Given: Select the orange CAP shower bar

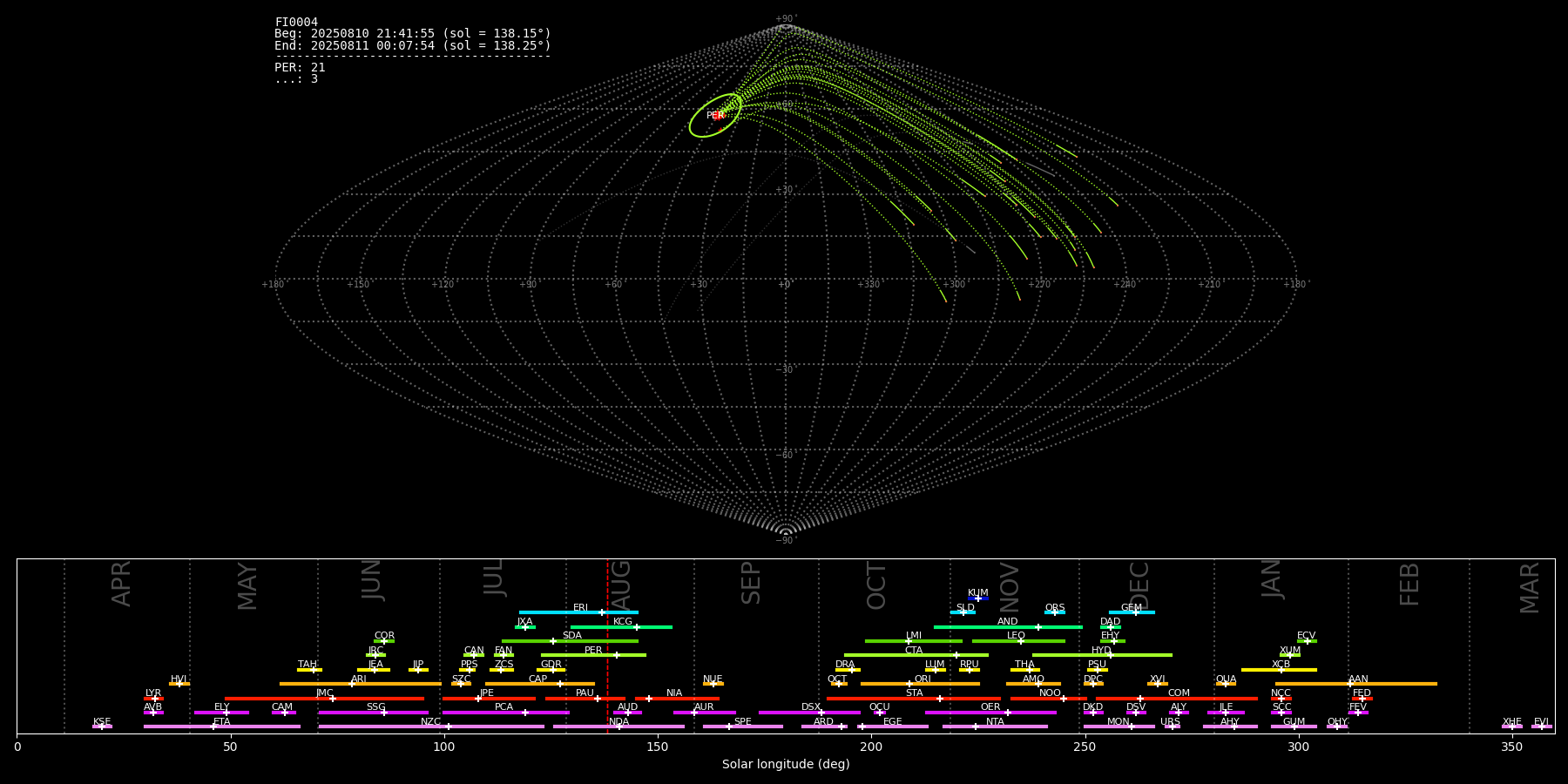Looking at the screenshot, I should [540, 684].
